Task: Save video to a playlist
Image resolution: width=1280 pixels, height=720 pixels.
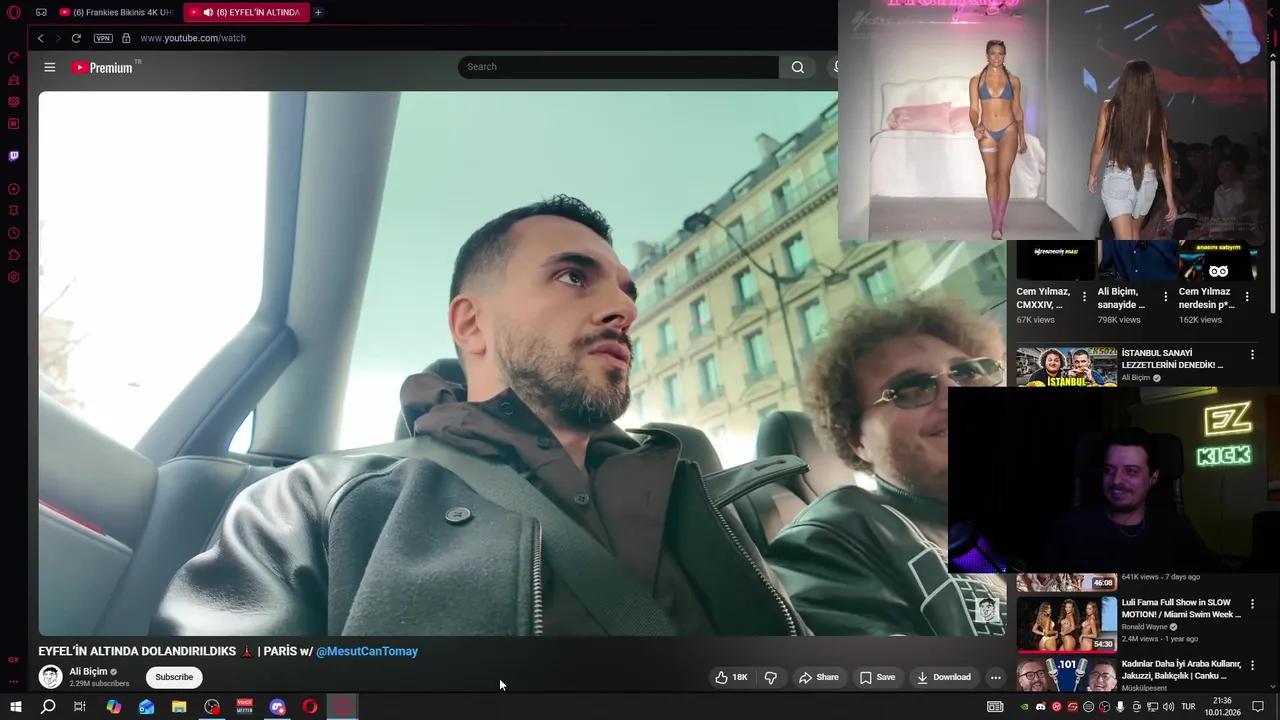Action: [x=877, y=677]
